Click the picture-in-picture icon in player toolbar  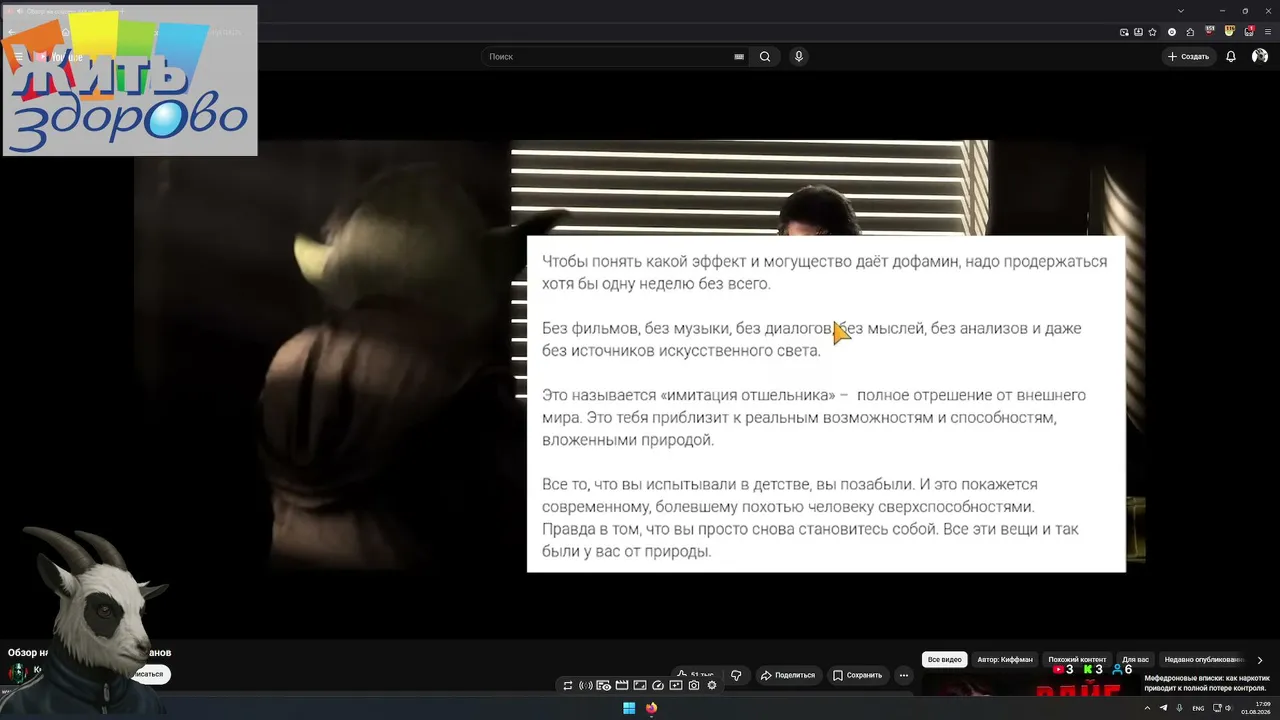click(x=676, y=685)
